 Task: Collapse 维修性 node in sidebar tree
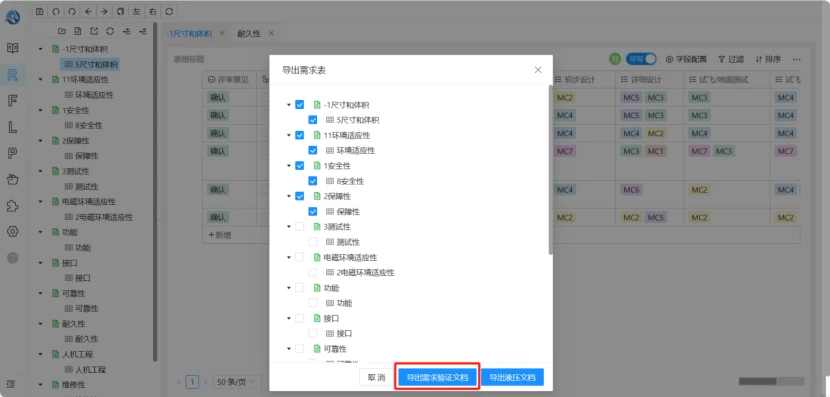(40, 384)
